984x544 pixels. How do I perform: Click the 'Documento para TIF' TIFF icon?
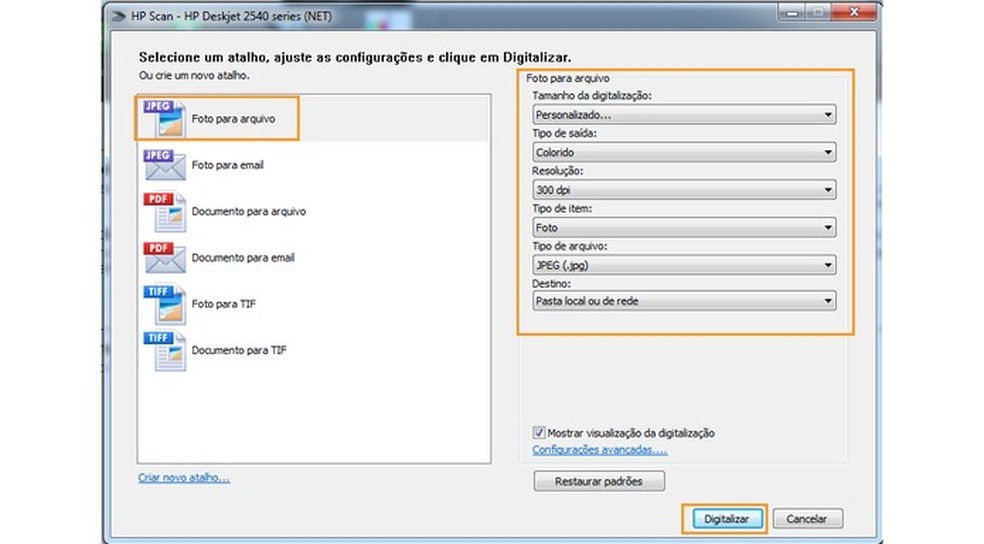pos(164,351)
